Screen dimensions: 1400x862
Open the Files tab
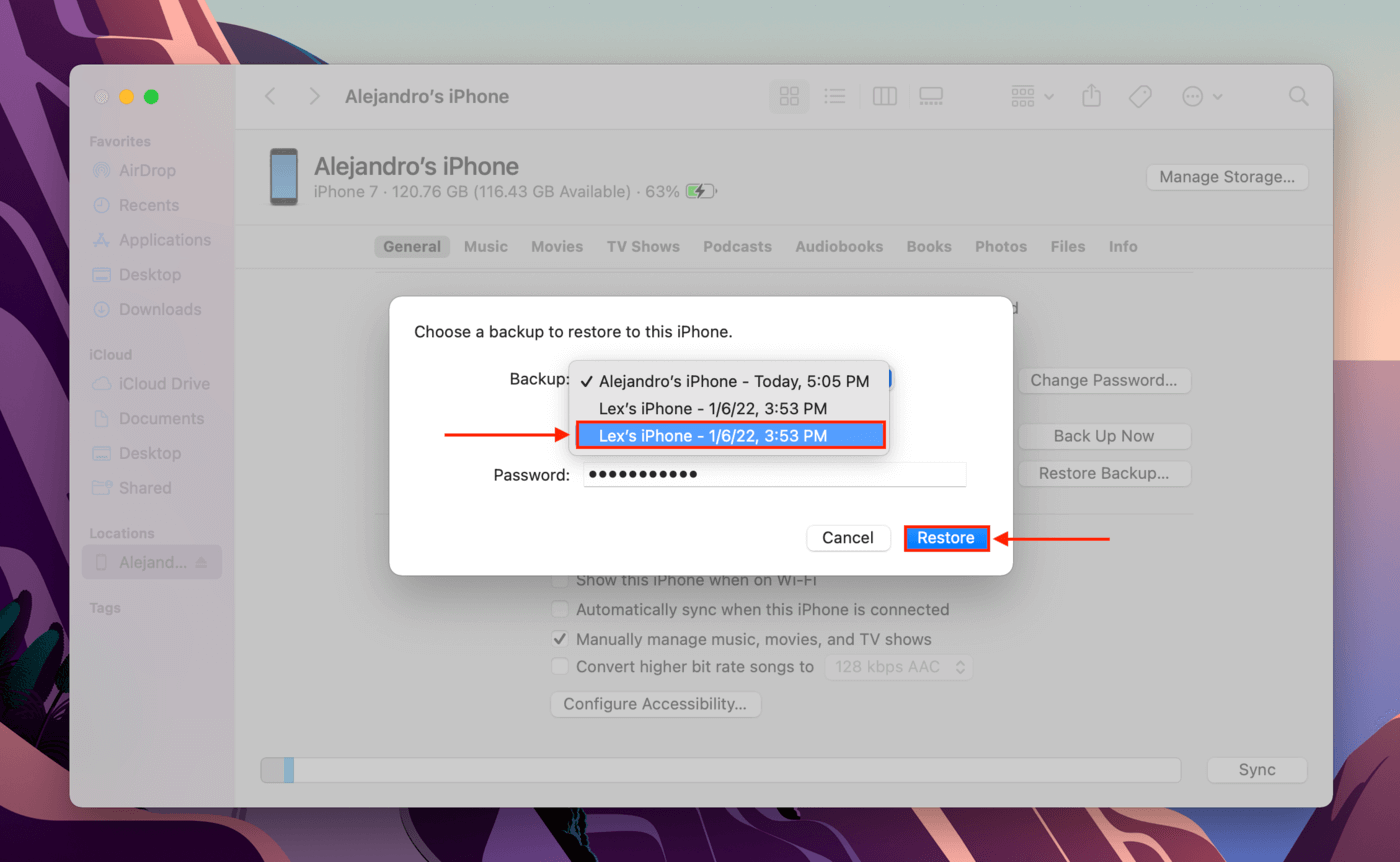(1068, 247)
